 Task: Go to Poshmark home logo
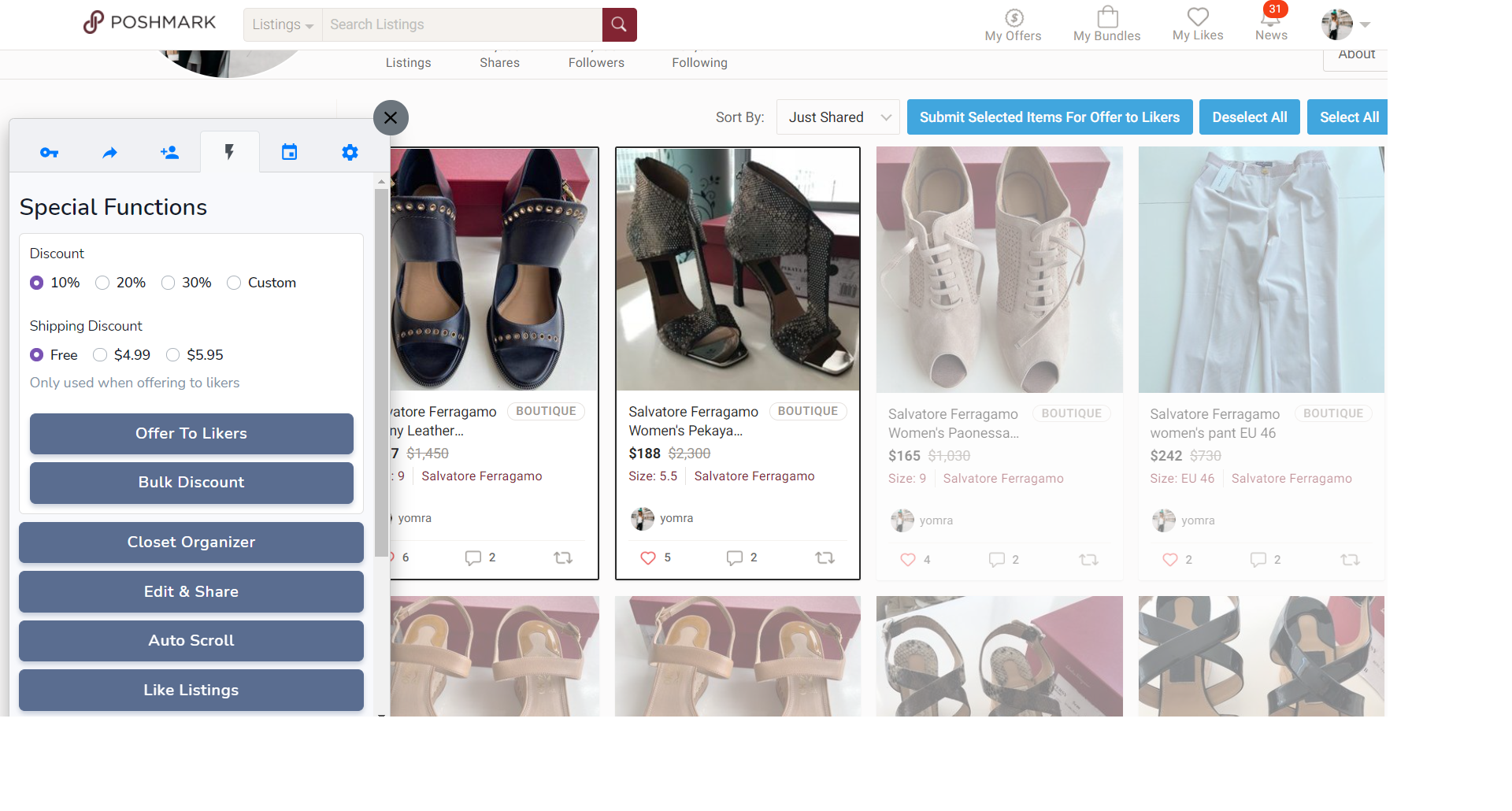click(150, 23)
